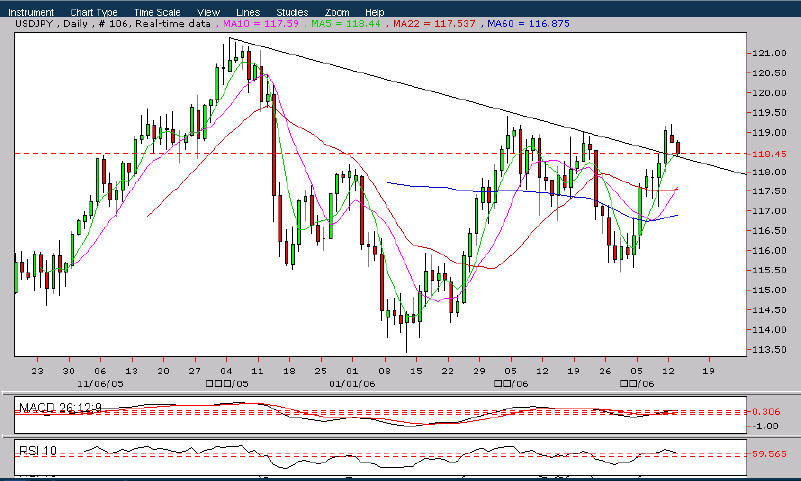
Task: Open the Lines menu
Action: (x=248, y=12)
